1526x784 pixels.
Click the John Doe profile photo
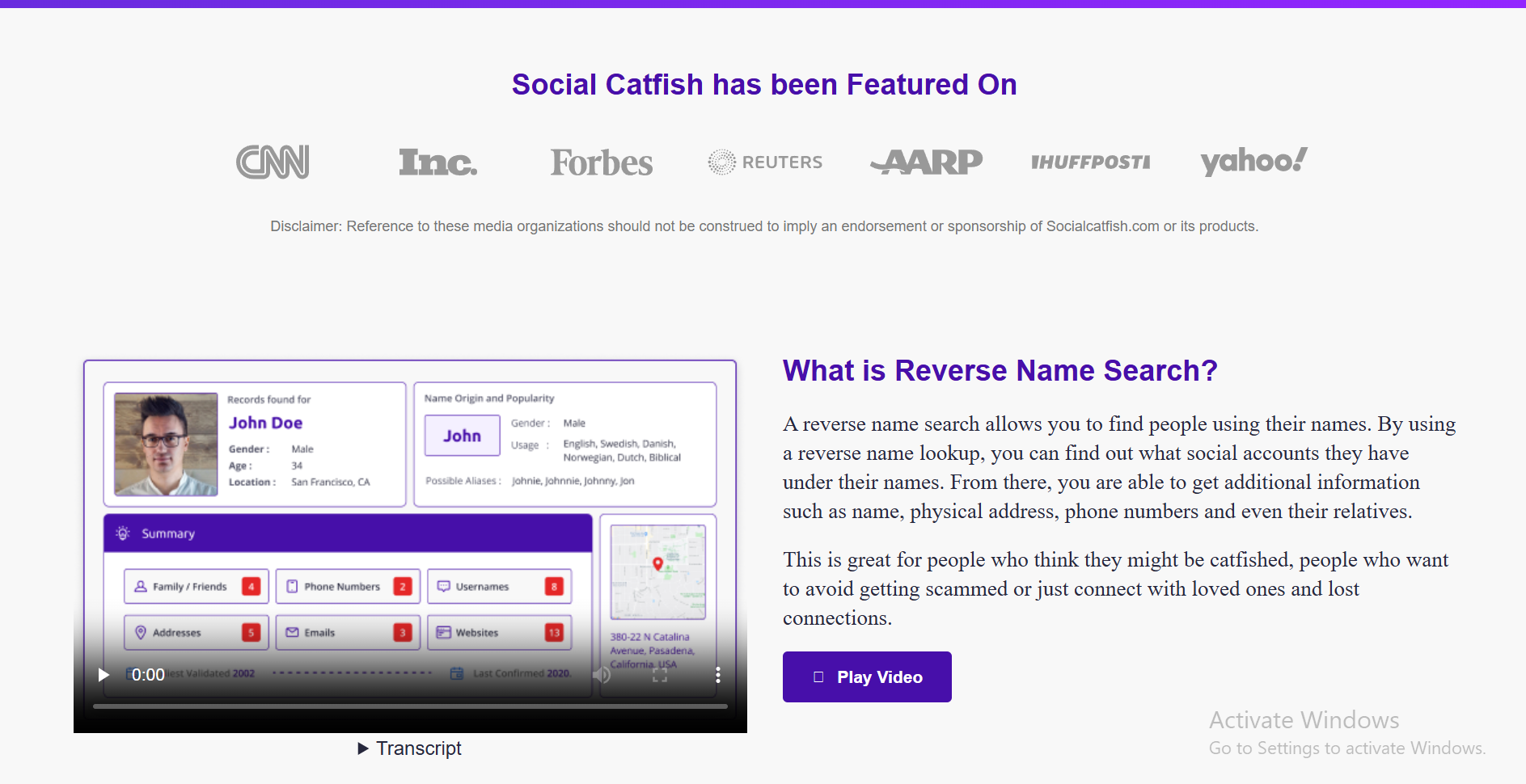166,444
